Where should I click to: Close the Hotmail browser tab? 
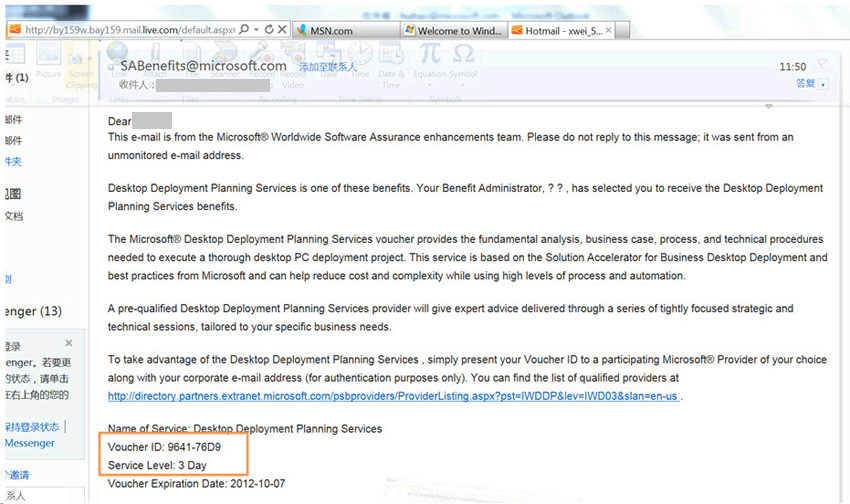(608, 30)
